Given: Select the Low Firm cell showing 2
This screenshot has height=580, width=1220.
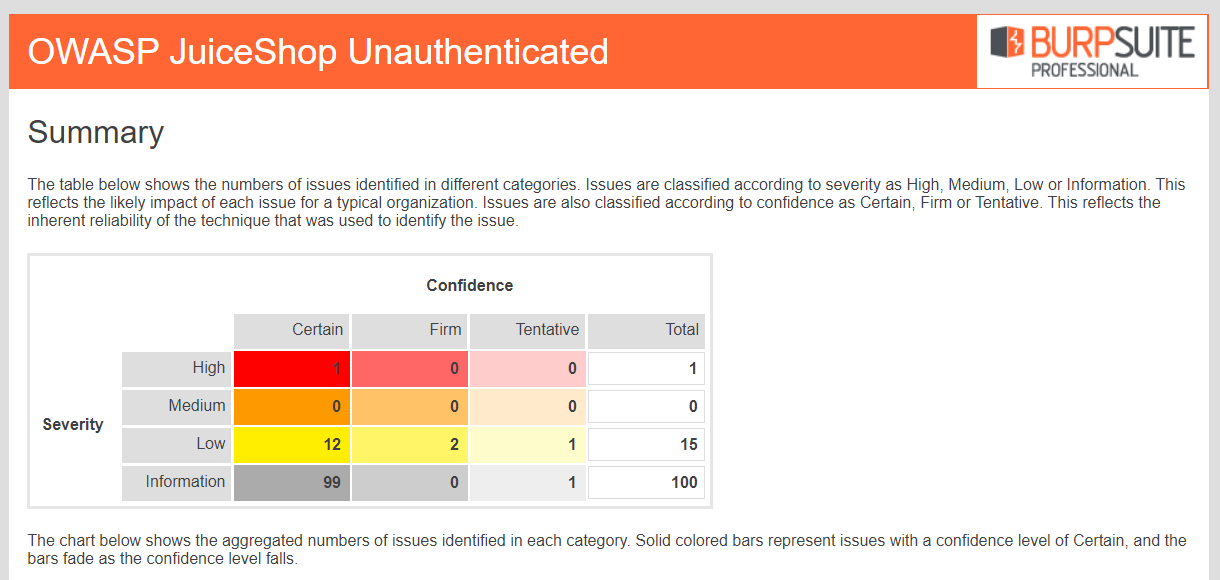Looking at the screenshot, I should point(409,444).
